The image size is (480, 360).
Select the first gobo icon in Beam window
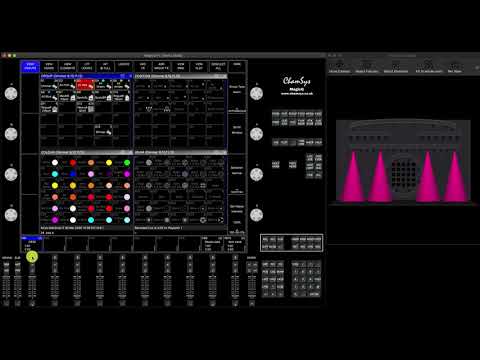click(149, 163)
